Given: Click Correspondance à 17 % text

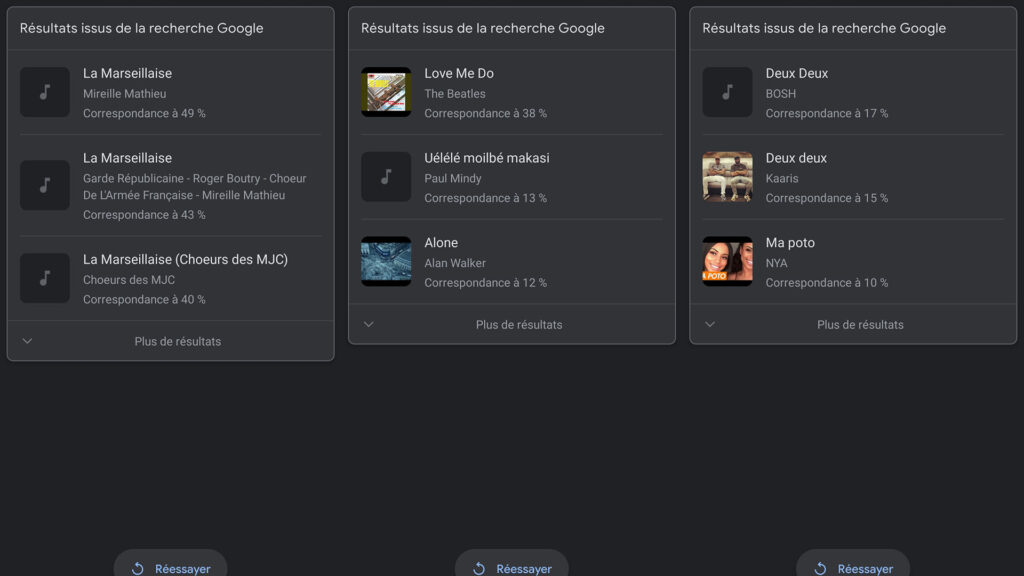Looking at the screenshot, I should (827, 113).
